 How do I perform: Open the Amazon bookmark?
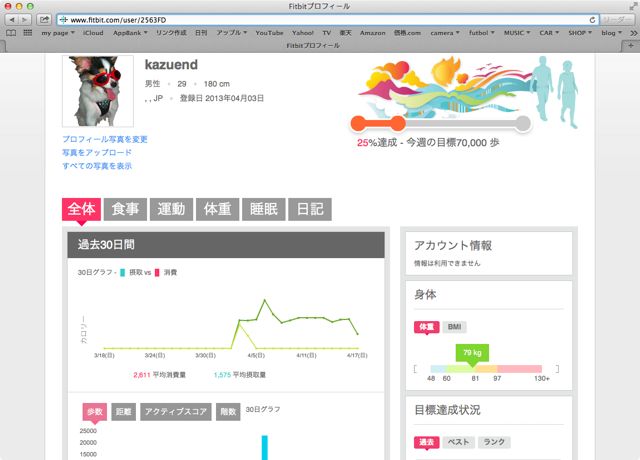[x=373, y=33]
